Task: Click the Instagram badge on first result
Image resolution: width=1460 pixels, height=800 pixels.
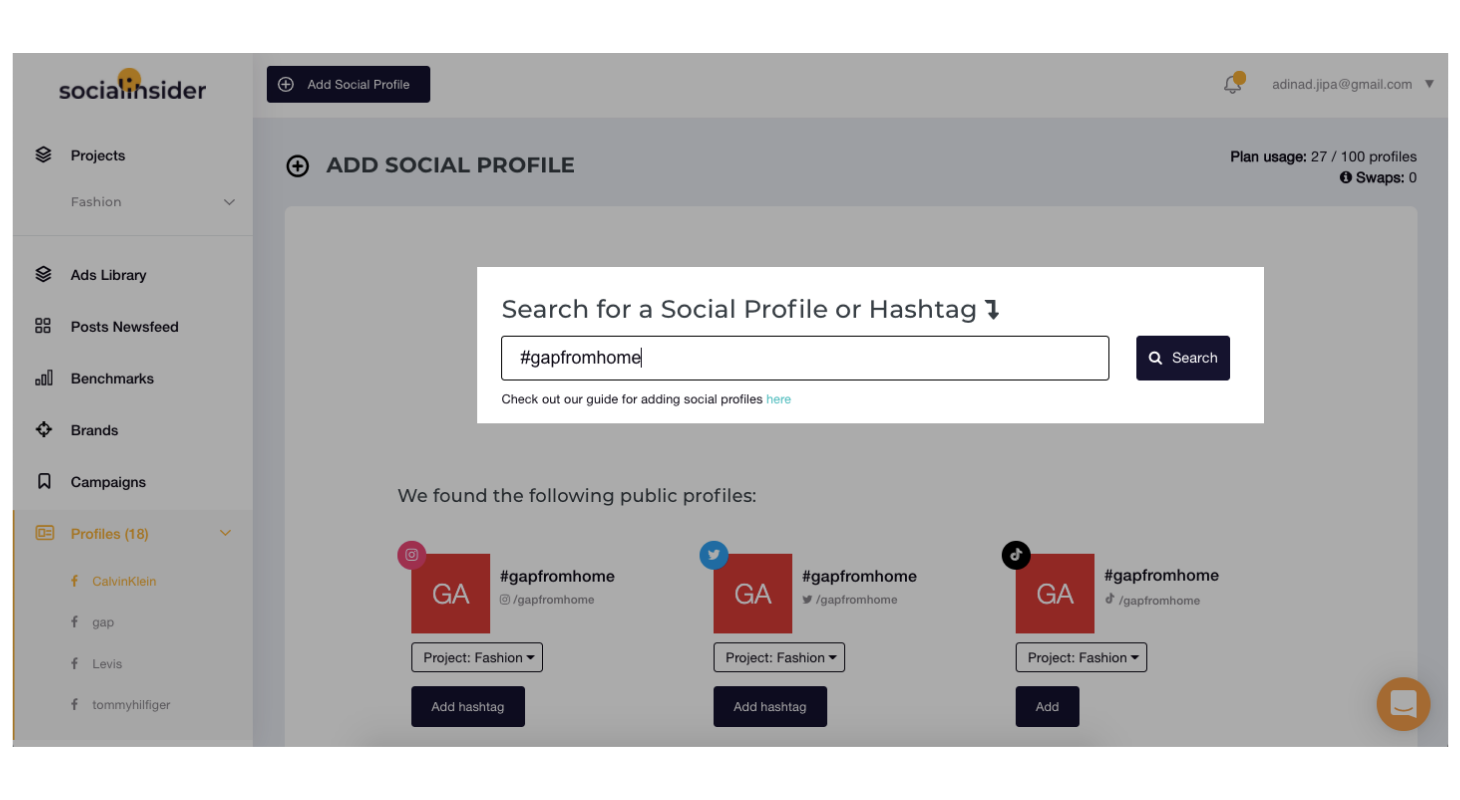Action: (x=412, y=555)
